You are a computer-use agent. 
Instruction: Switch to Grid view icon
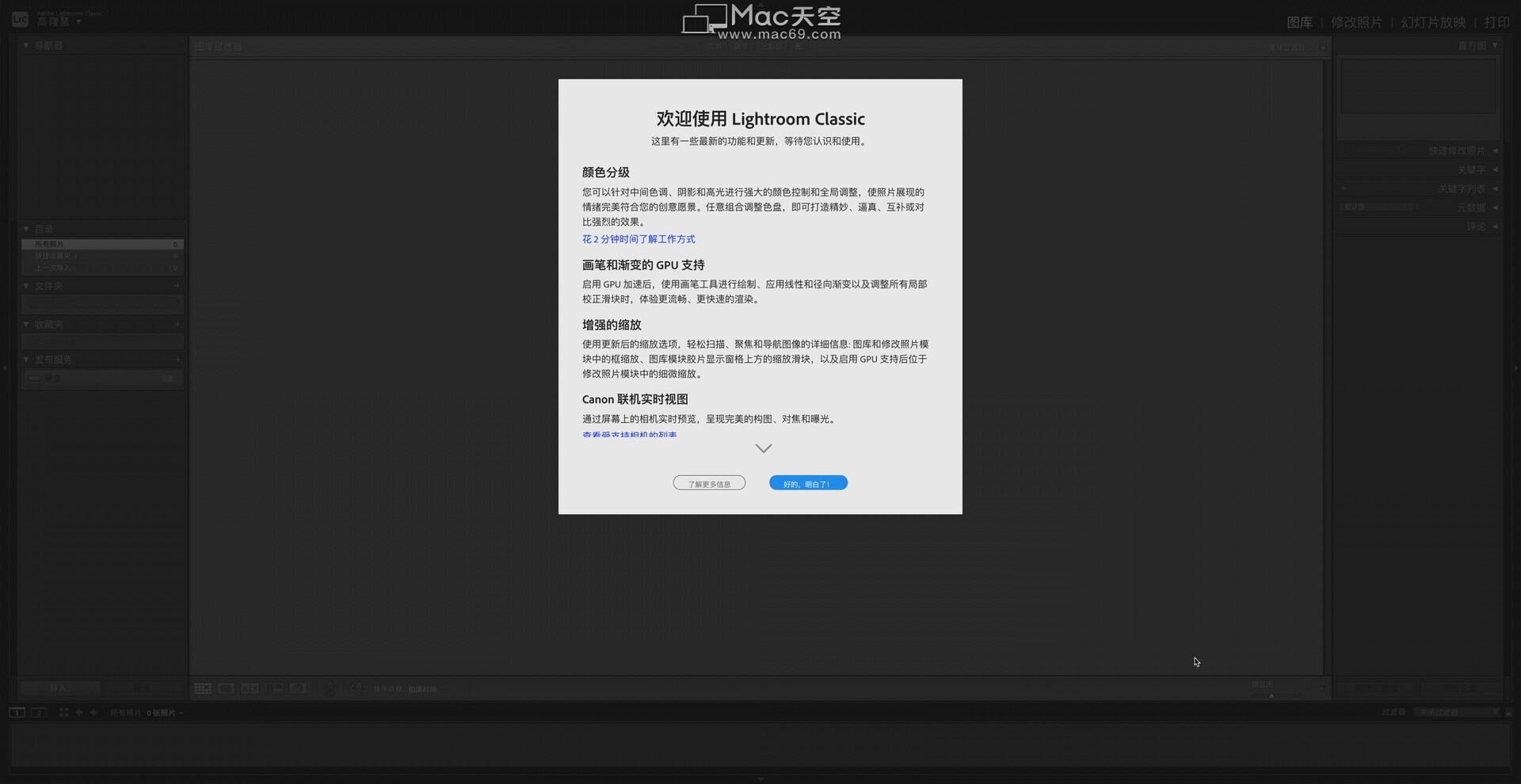tap(203, 688)
